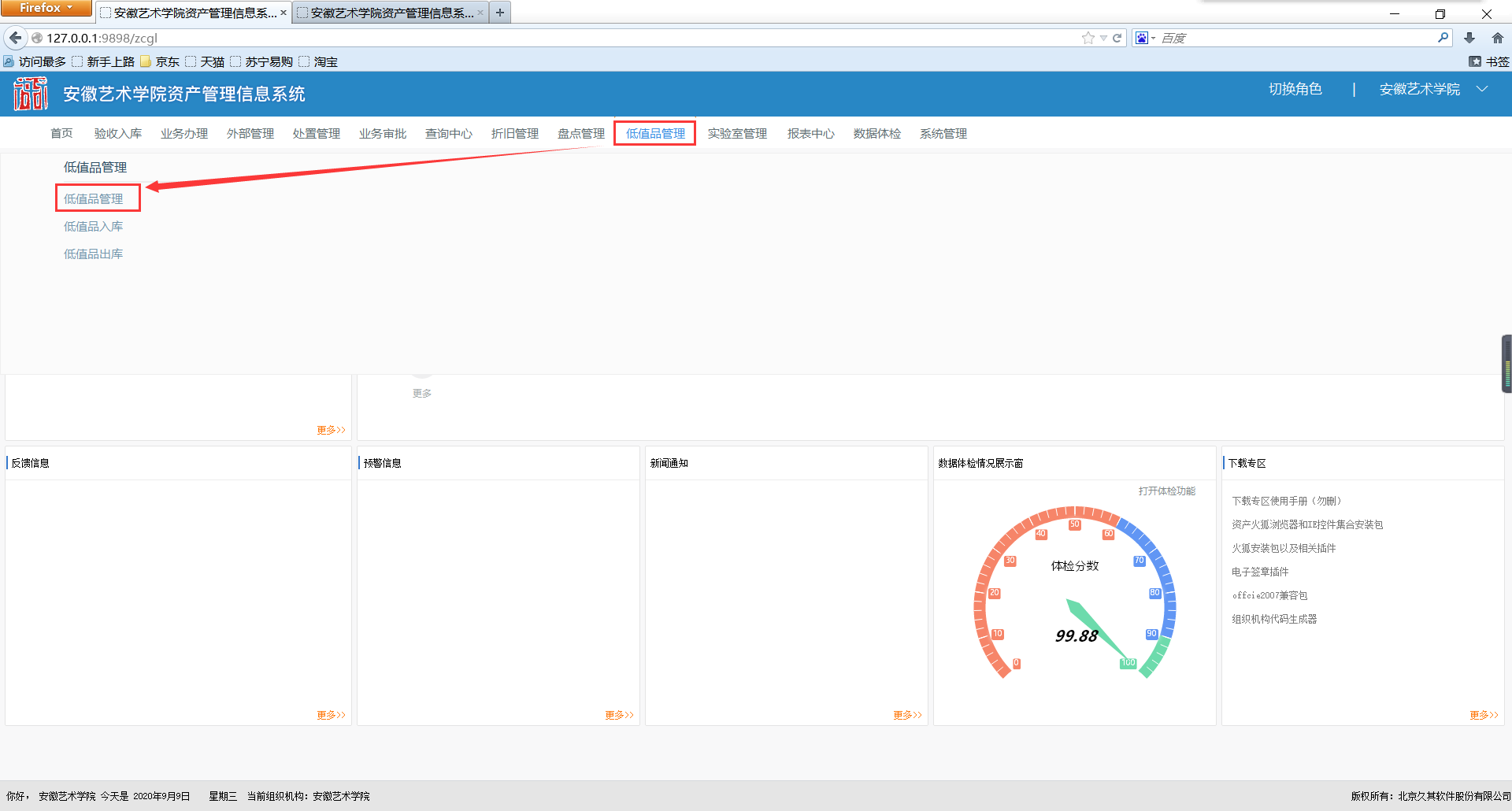This screenshot has width=1512, height=811.
Task: Click the asset system red logo
Action: point(31,94)
